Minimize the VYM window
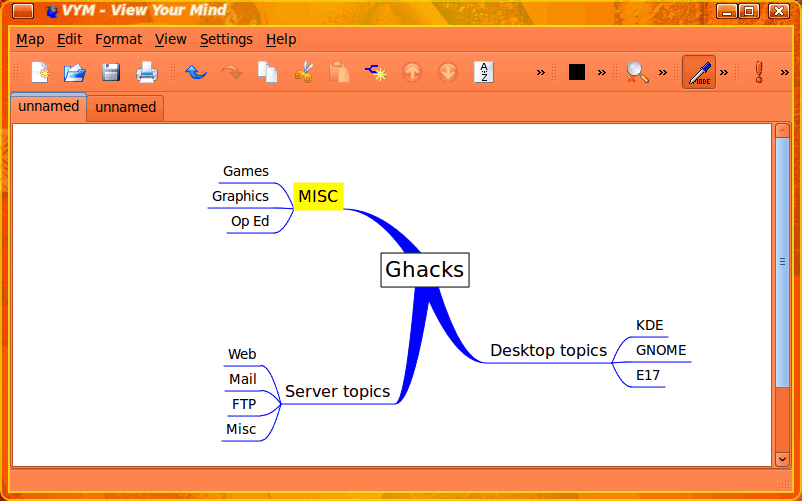Image resolution: width=802 pixels, height=501 pixels. tap(727, 11)
